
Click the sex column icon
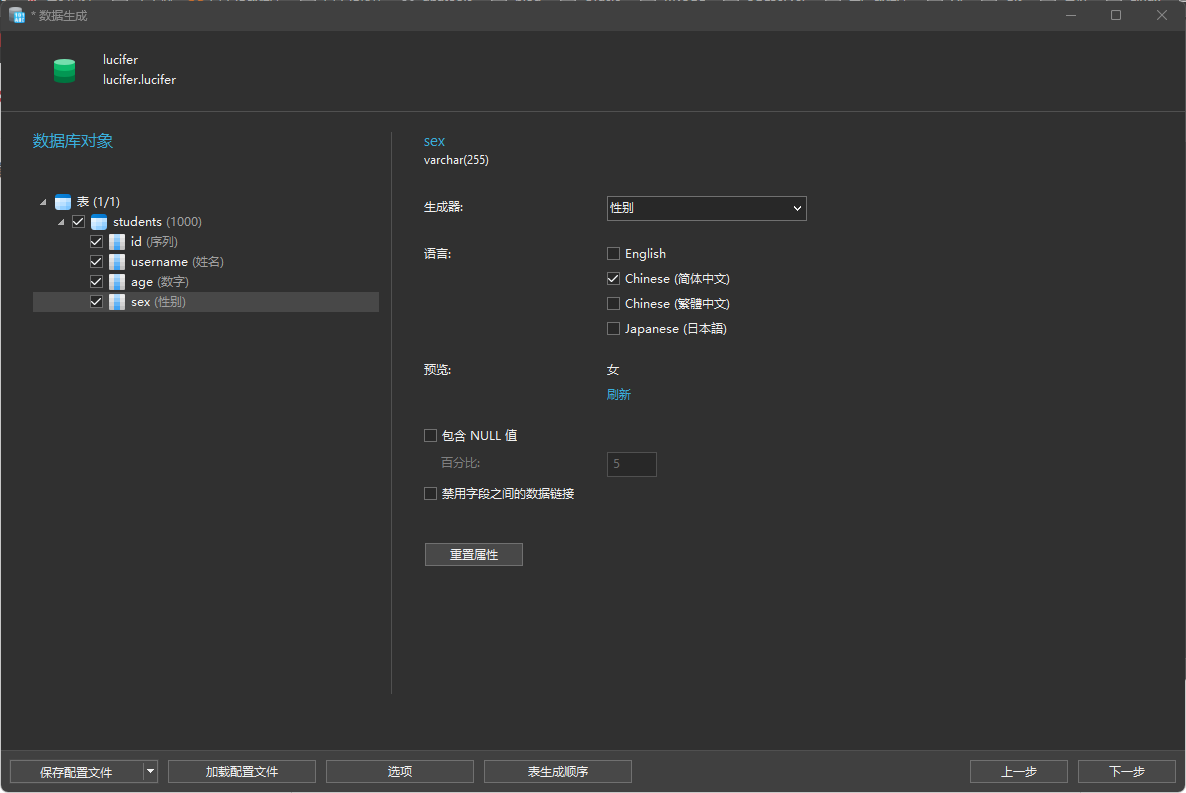coord(117,302)
